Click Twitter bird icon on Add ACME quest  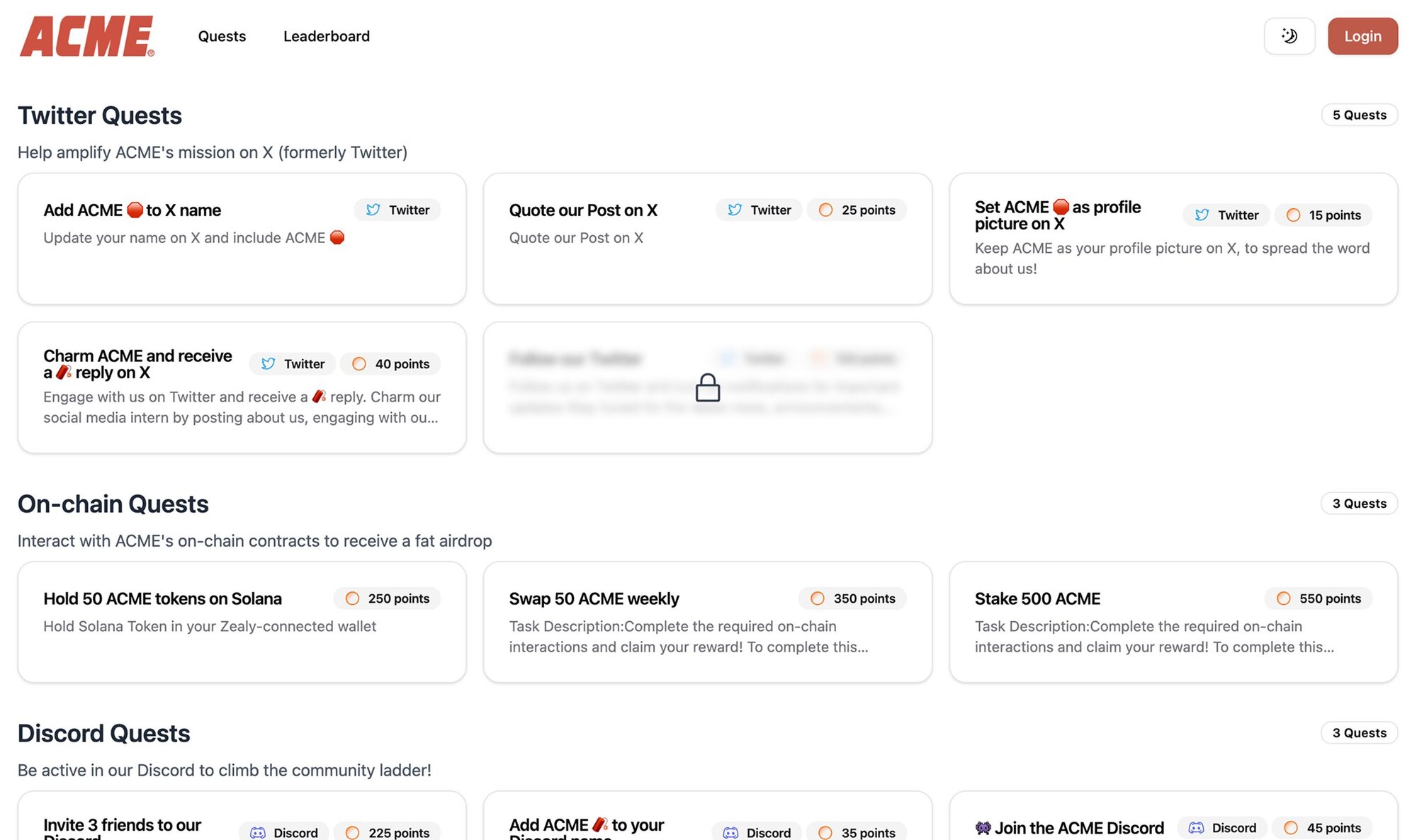click(x=373, y=210)
